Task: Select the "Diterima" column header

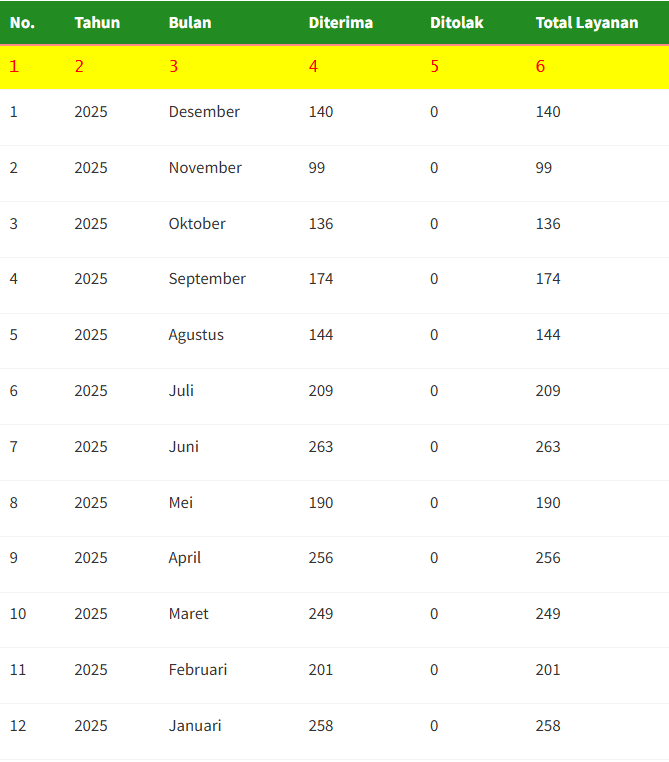Action: coord(341,22)
